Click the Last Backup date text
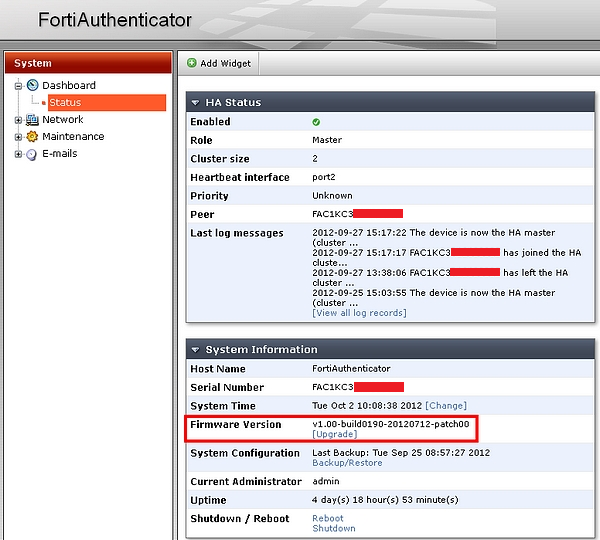This screenshot has height=540, width=600. coord(401,453)
